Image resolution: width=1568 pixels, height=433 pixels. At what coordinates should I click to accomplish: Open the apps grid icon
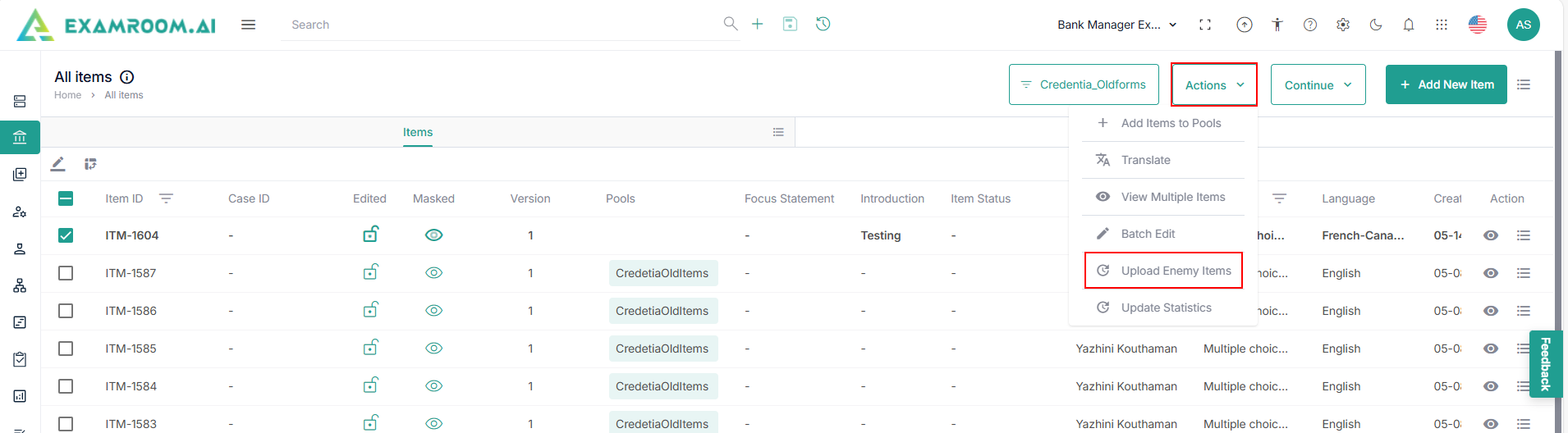1442,25
